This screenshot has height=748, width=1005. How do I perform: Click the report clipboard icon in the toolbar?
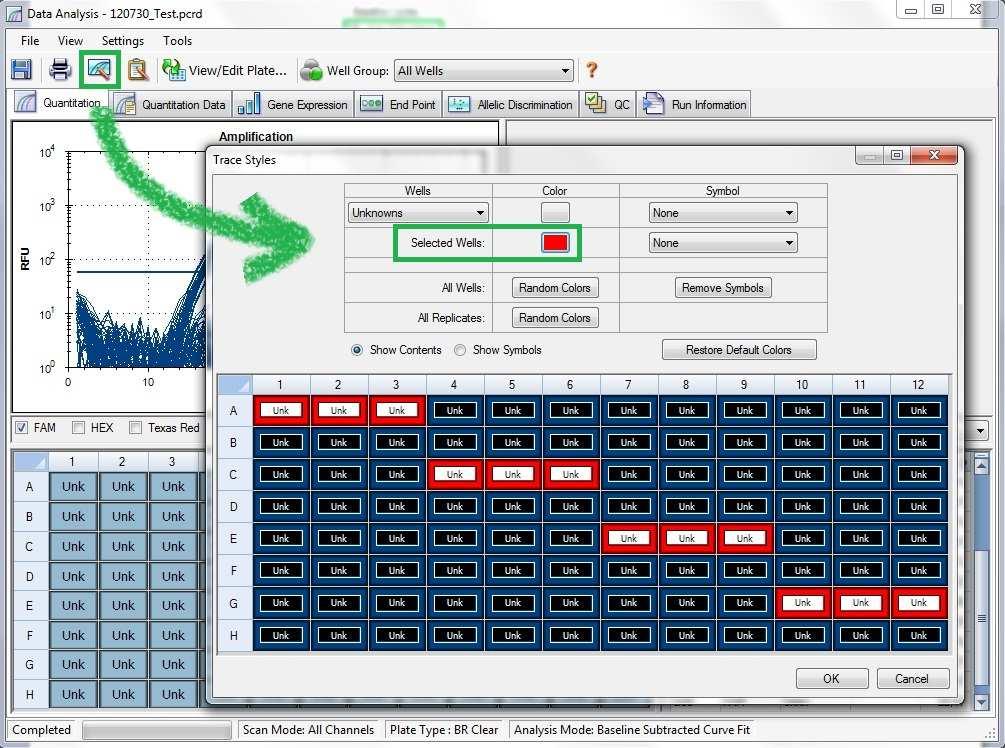point(138,69)
